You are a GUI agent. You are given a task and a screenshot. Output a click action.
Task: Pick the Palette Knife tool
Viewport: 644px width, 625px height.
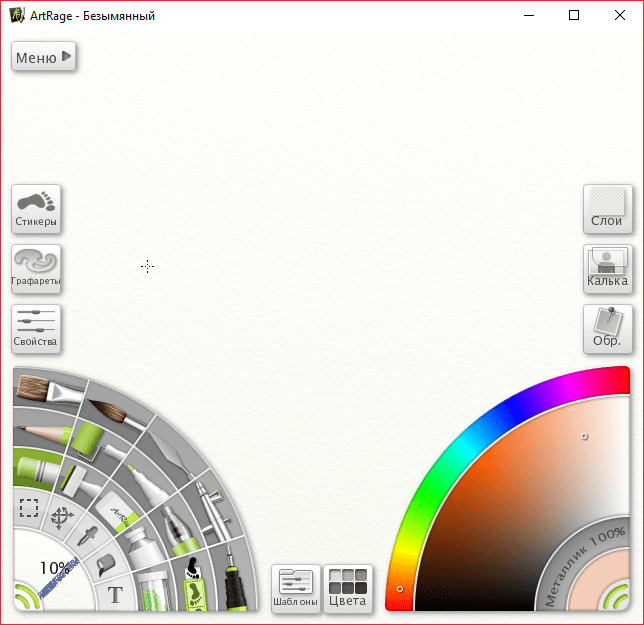[172, 456]
